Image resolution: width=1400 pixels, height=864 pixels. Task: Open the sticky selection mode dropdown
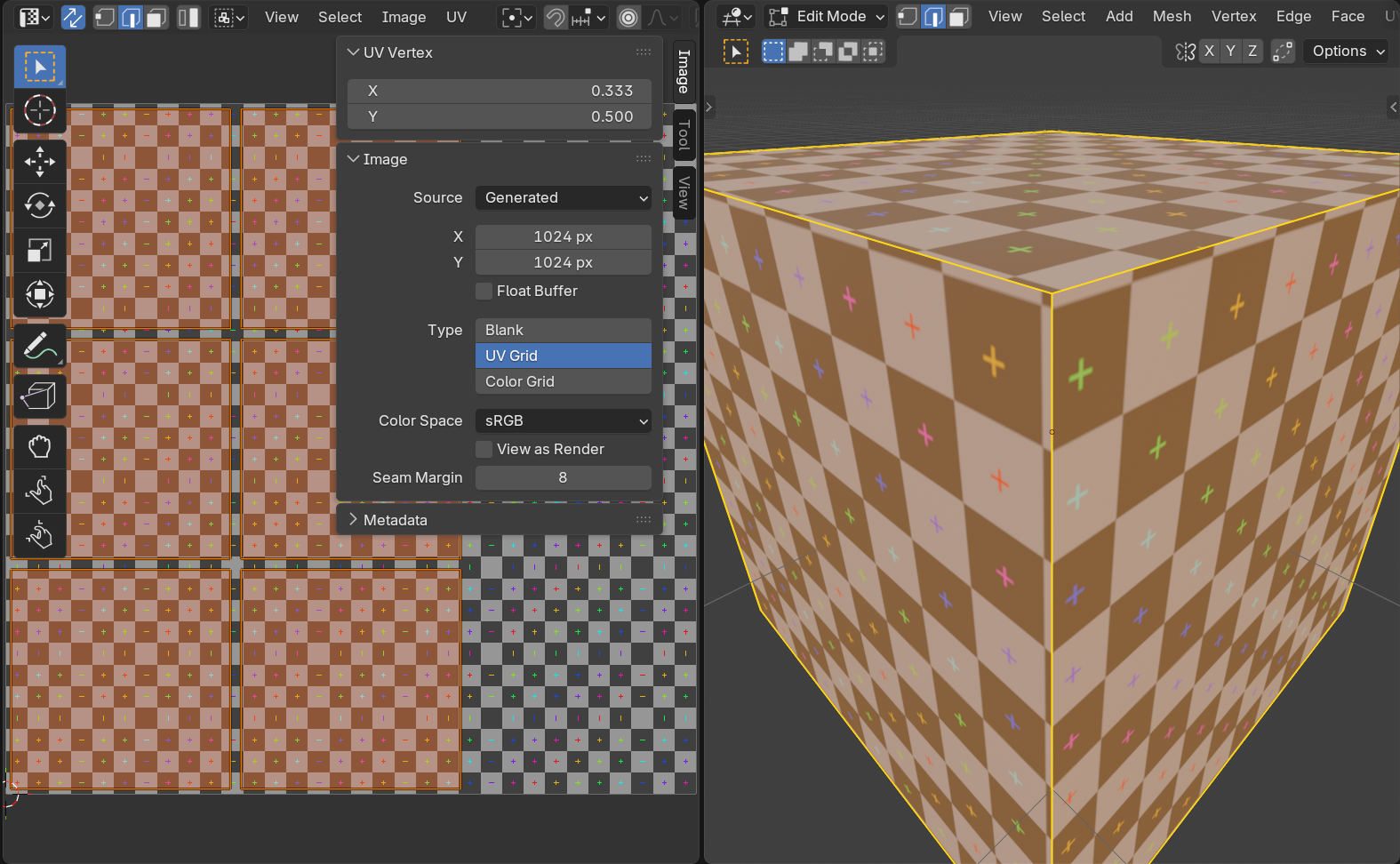pos(229,17)
